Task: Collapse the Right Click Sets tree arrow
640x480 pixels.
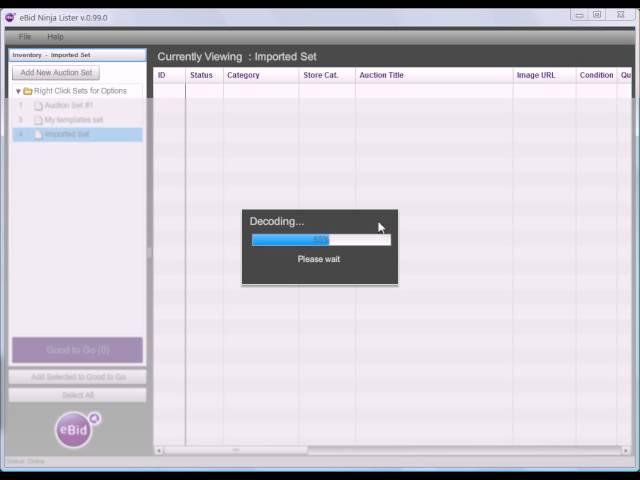Action: pyautogui.click(x=18, y=91)
